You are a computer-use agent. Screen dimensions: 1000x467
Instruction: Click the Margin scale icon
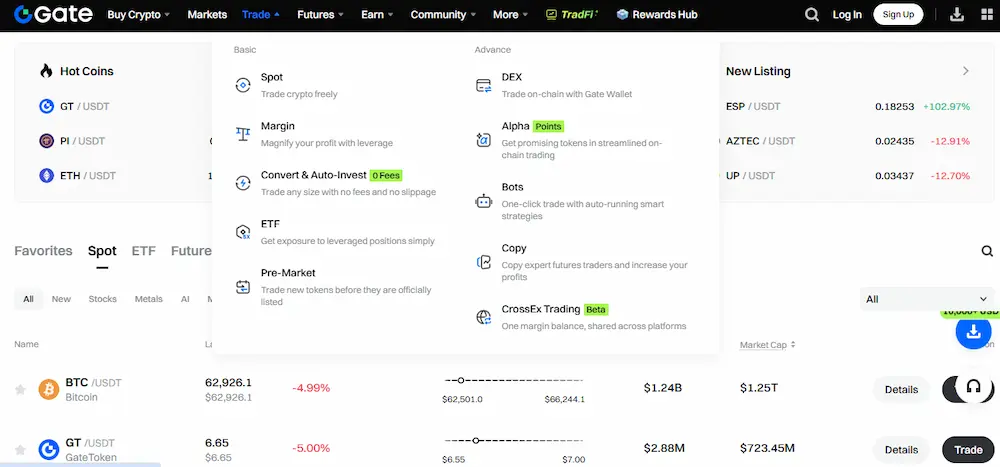[243, 134]
